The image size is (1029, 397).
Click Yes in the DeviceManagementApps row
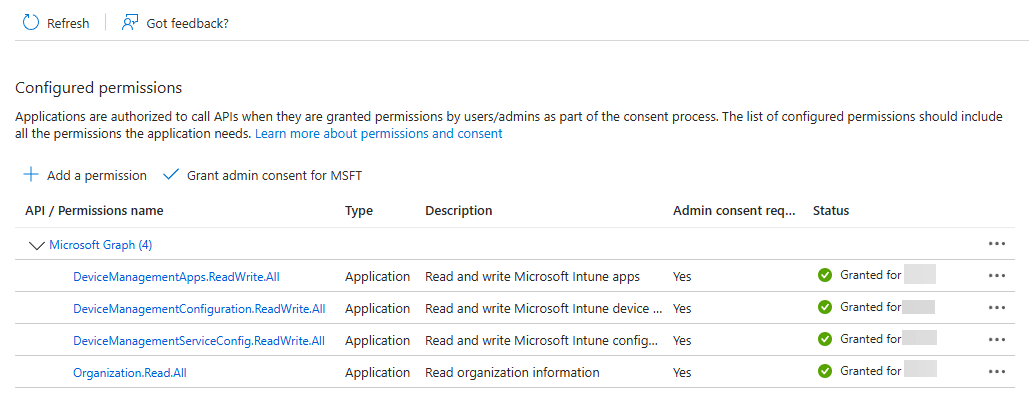point(682,277)
